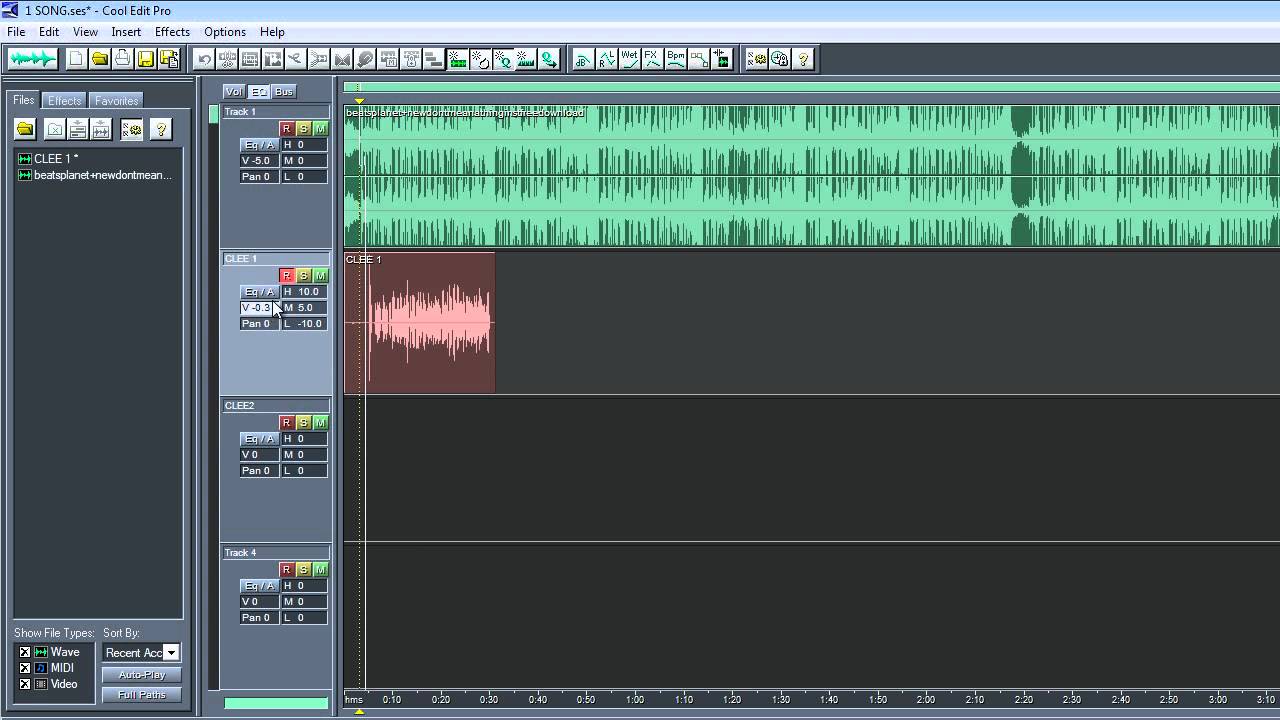Disarm record on the CLEE 1 track

(x=286, y=276)
